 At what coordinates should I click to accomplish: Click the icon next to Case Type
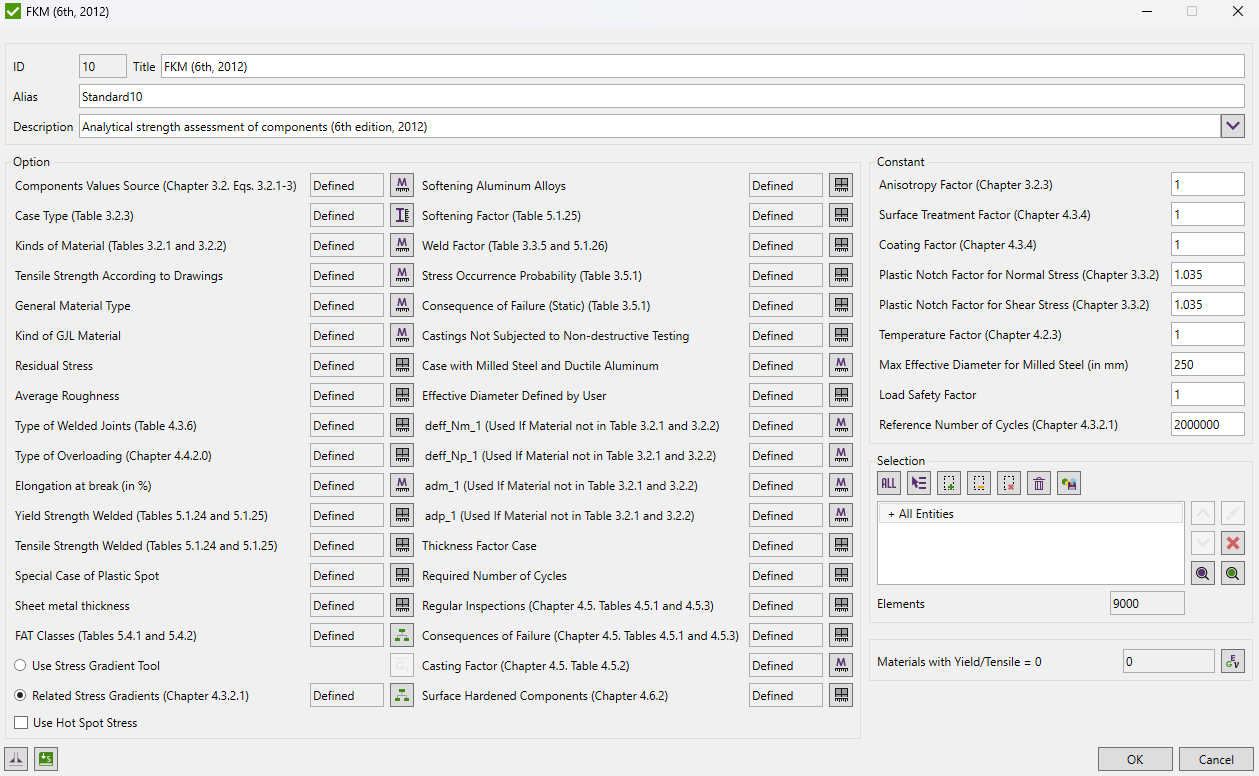coord(401,215)
